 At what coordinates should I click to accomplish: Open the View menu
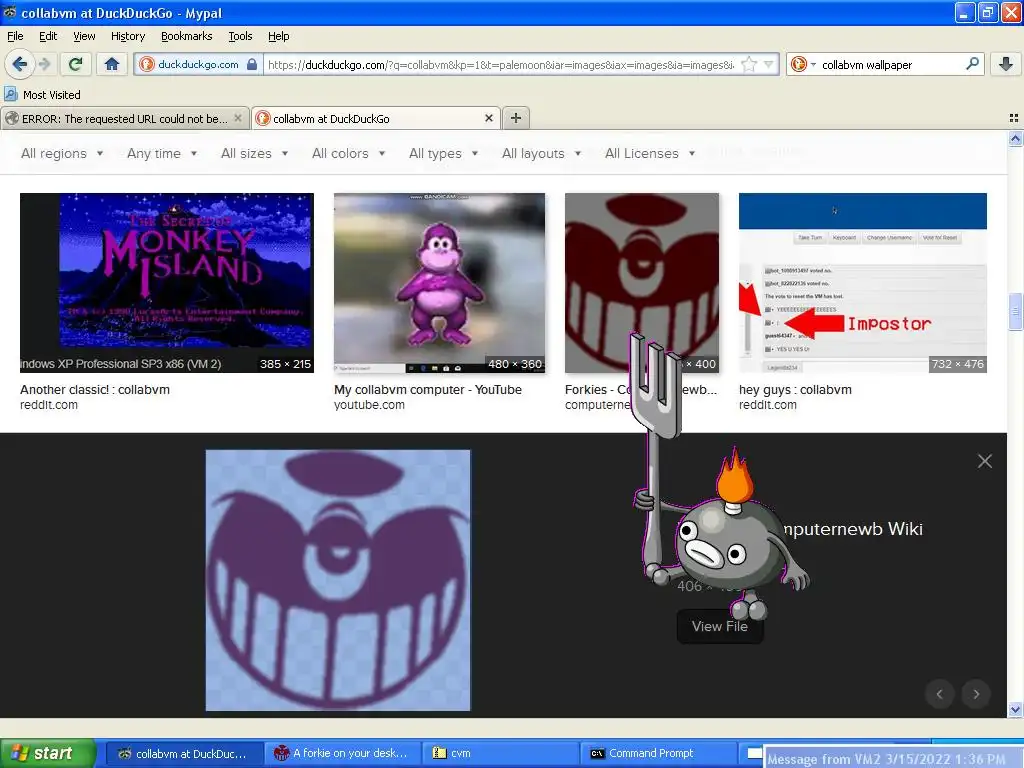[84, 36]
